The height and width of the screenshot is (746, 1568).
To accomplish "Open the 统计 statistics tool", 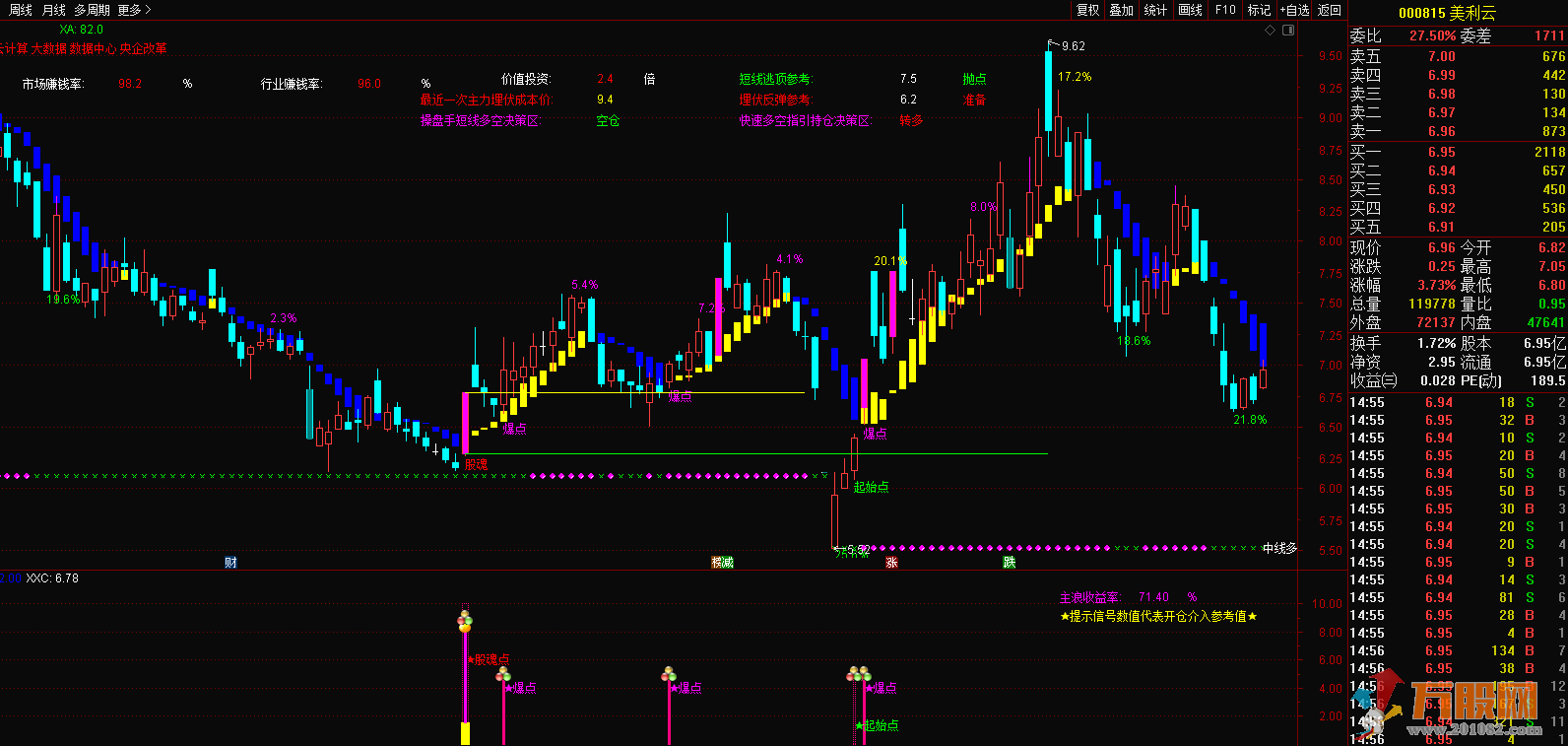I will (1155, 10).
